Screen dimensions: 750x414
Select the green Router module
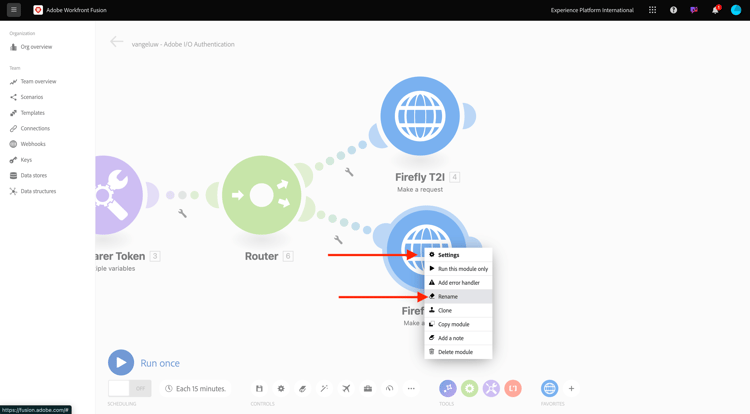262,195
